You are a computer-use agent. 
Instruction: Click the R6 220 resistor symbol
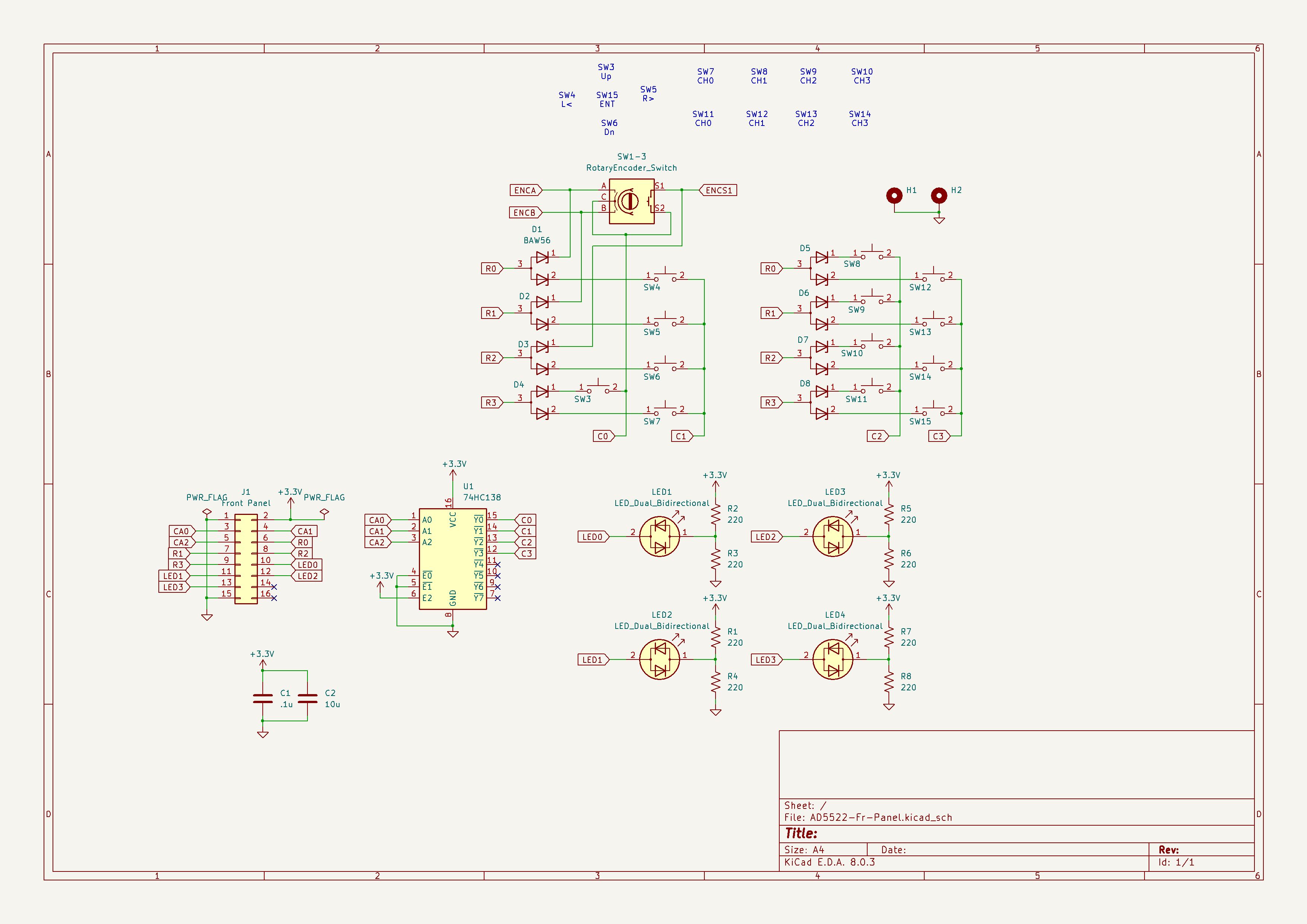coord(888,559)
